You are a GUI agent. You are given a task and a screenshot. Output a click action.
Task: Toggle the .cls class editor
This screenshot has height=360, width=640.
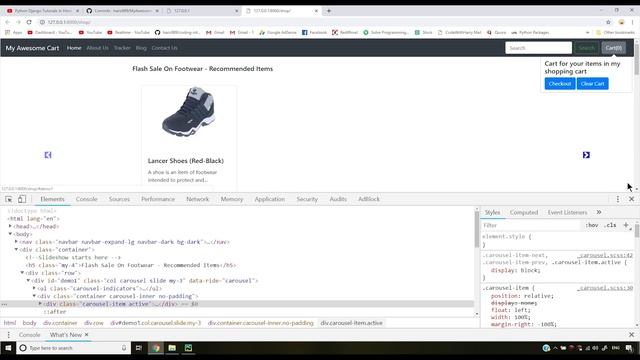click(x=610, y=225)
